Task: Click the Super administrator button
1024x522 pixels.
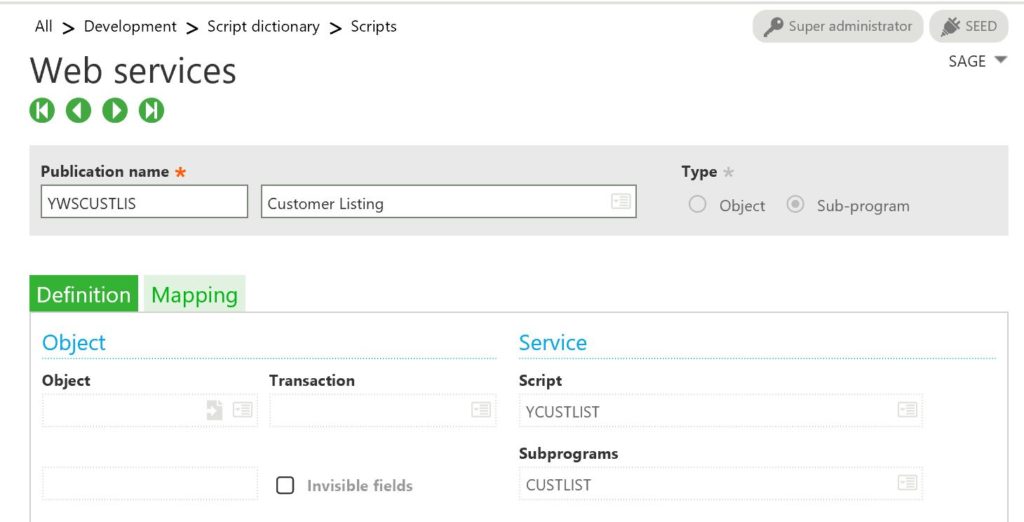Action: [838, 27]
